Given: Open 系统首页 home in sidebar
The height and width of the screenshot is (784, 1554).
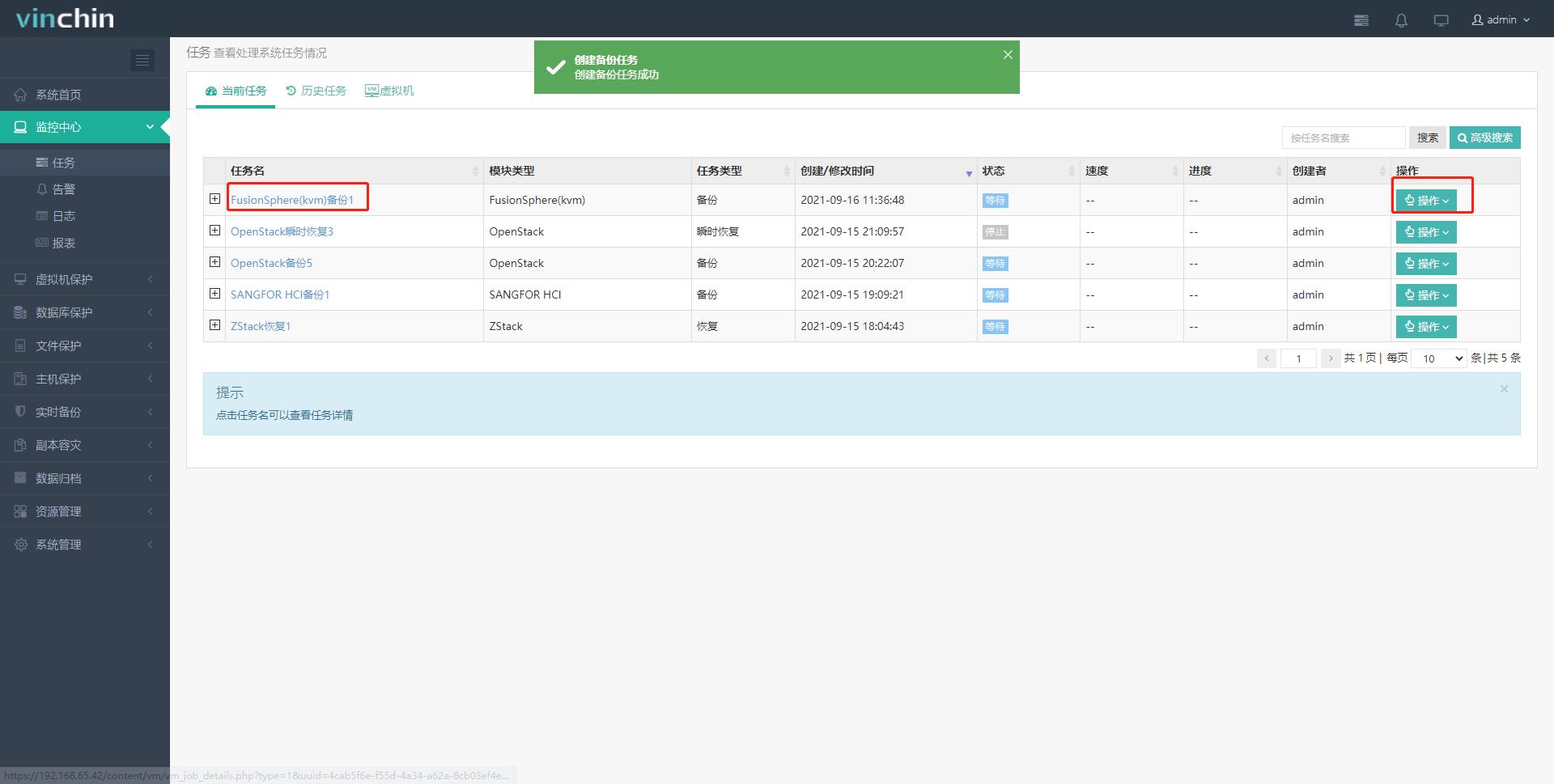Looking at the screenshot, I should click(x=58, y=95).
